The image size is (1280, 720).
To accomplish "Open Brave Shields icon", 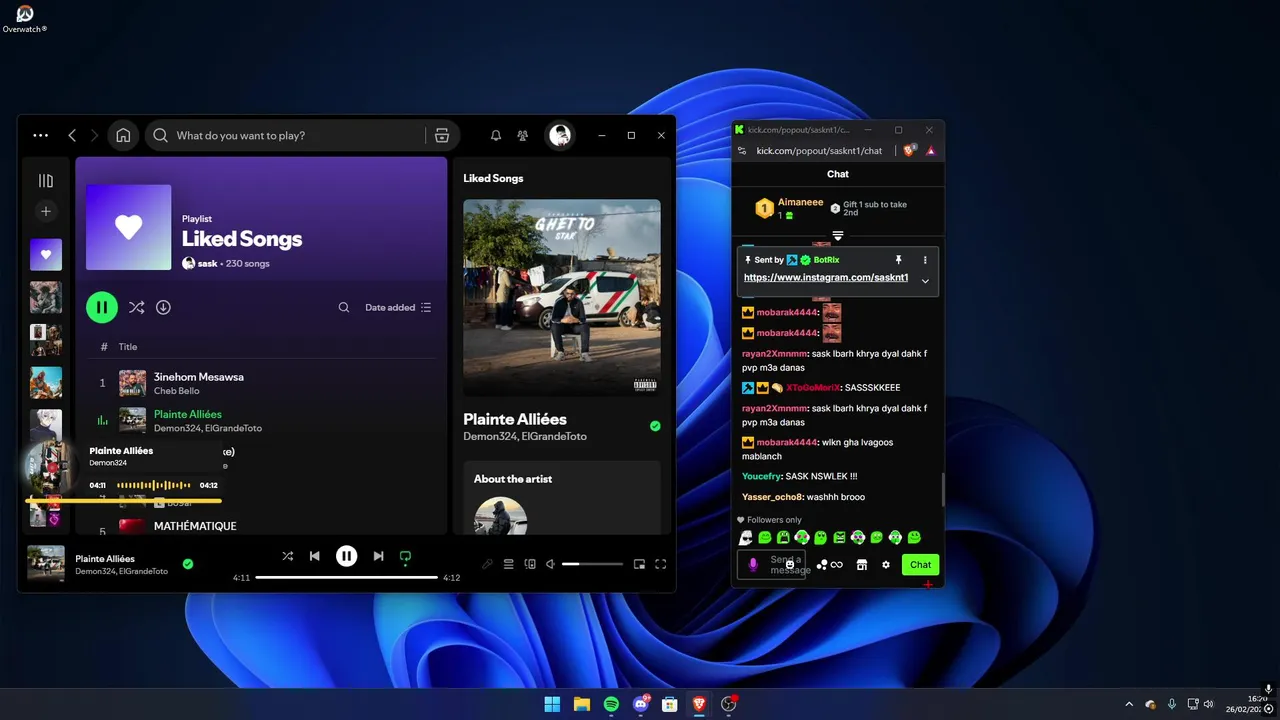I will tap(909, 151).
